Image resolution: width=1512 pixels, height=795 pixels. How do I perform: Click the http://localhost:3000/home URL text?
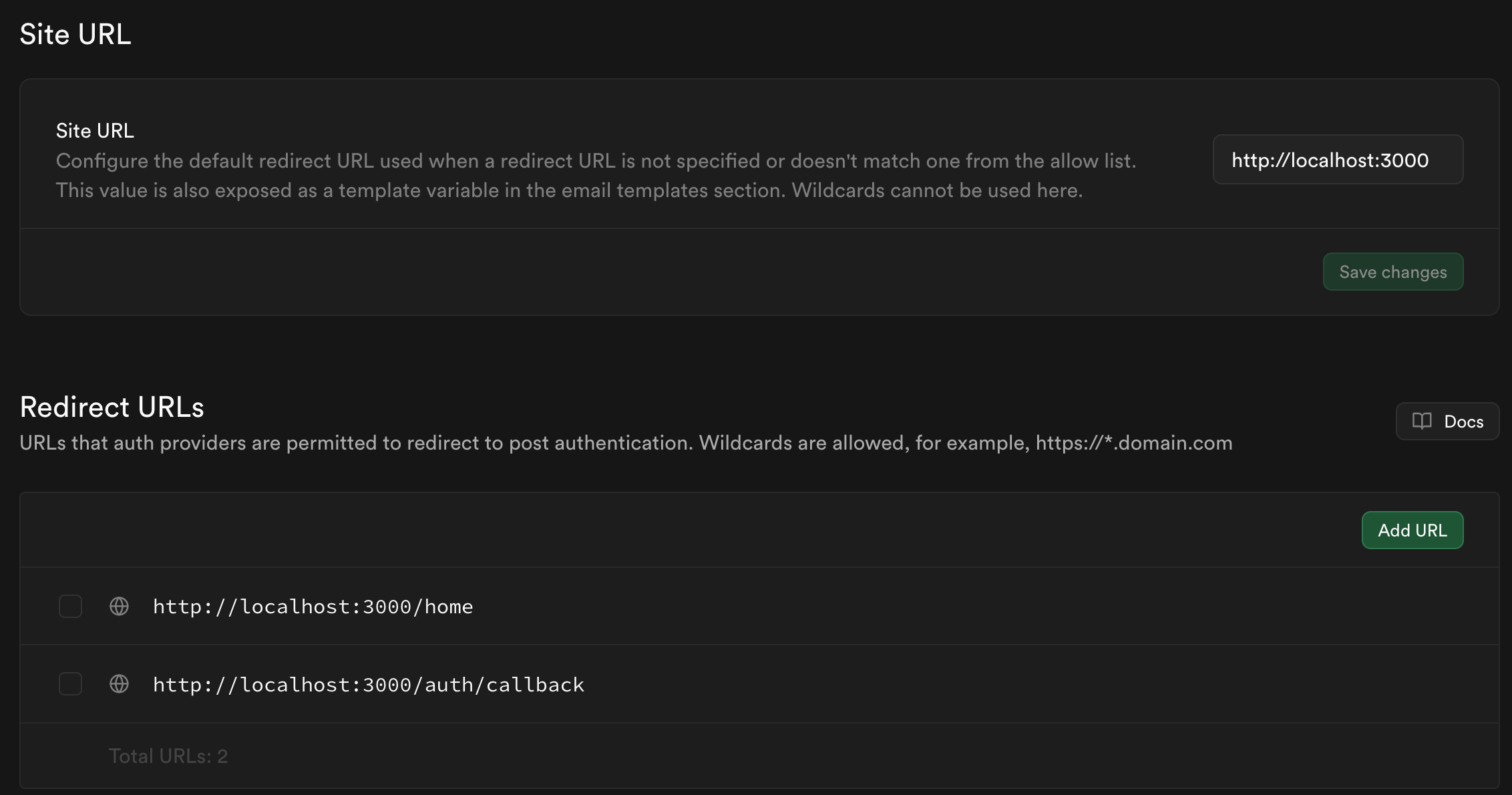(x=313, y=607)
